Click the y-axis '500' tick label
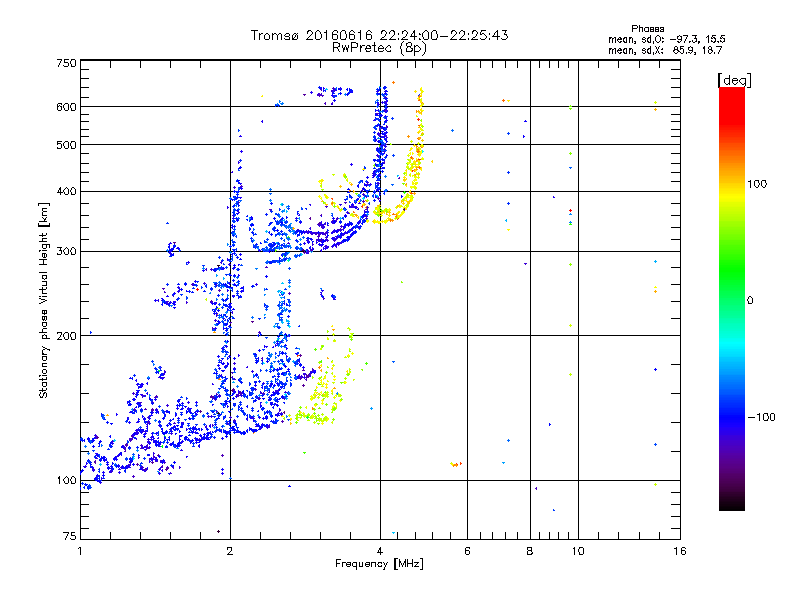The image size is (800, 600). tap(66, 145)
